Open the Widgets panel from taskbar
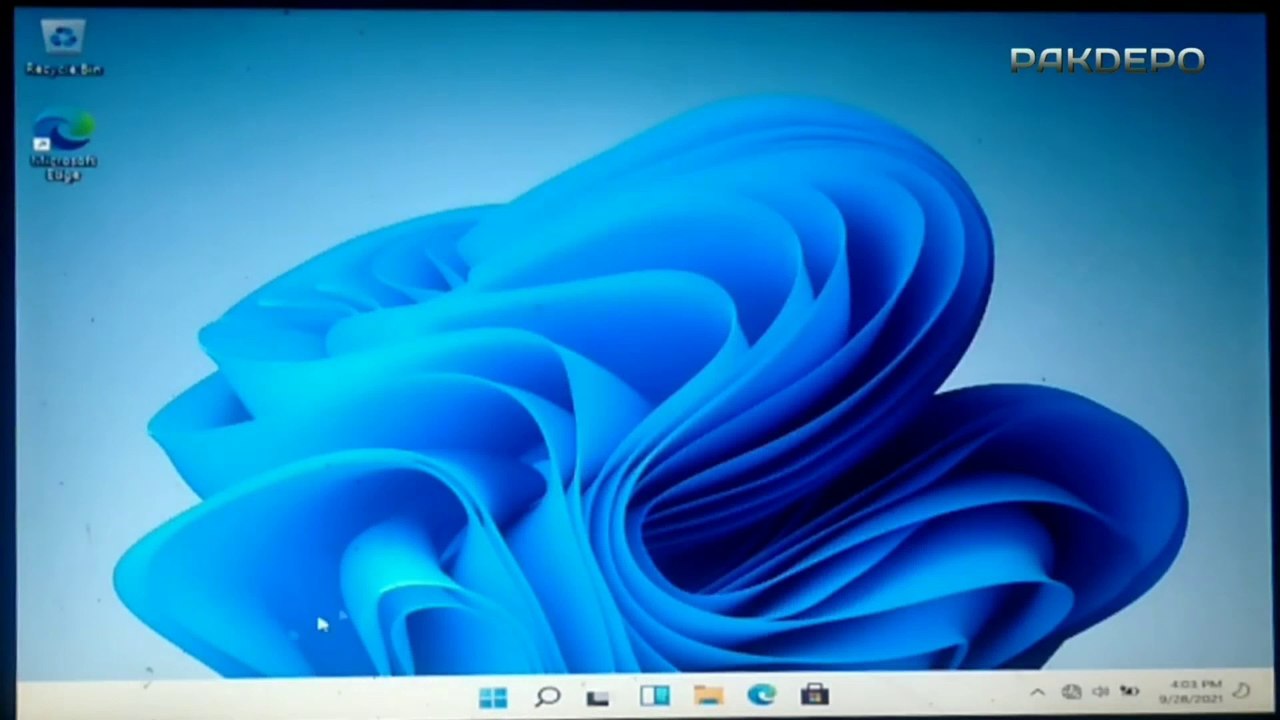 654,696
